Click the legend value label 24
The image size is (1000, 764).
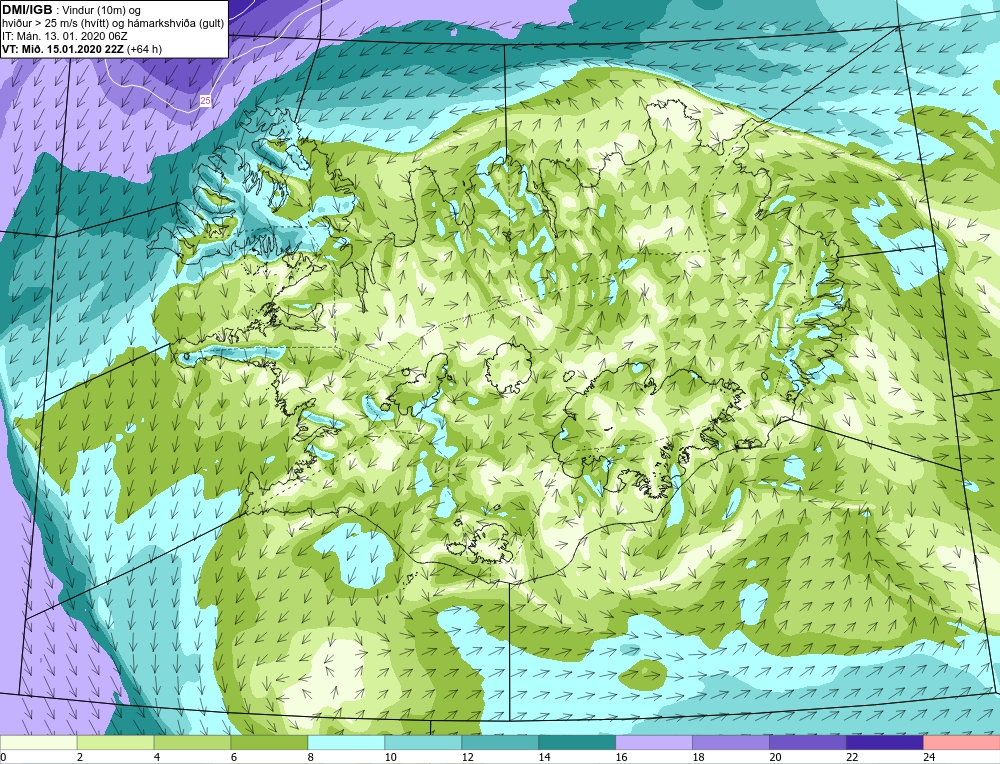(x=929, y=757)
